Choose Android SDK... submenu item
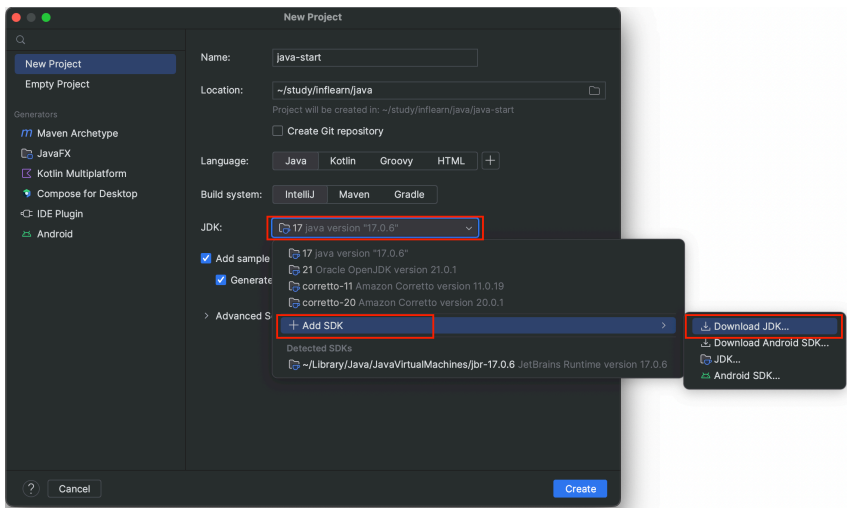 click(x=765, y=376)
